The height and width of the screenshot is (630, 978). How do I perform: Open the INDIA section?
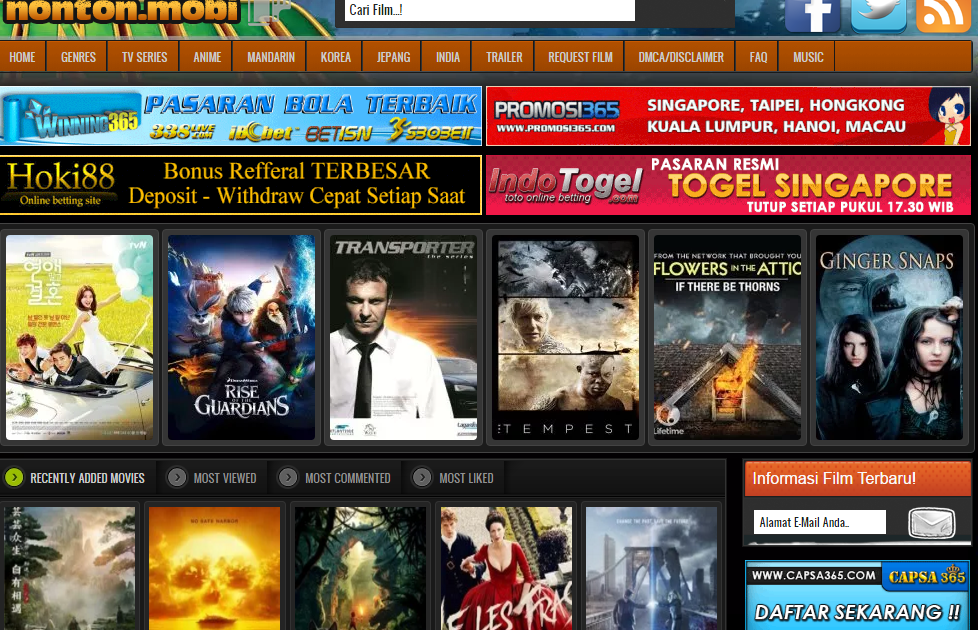[447, 57]
